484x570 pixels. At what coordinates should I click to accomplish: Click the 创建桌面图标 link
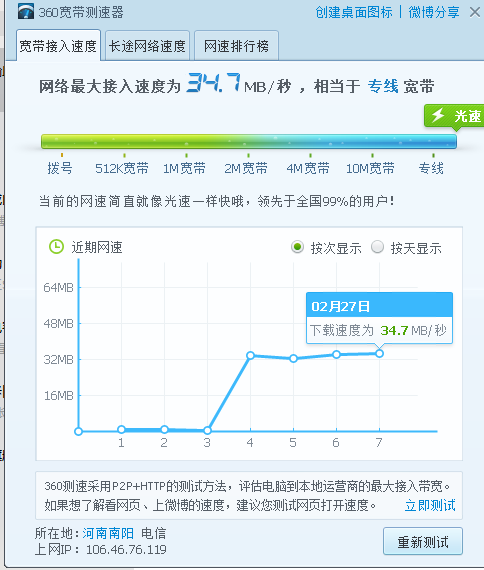tap(354, 12)
